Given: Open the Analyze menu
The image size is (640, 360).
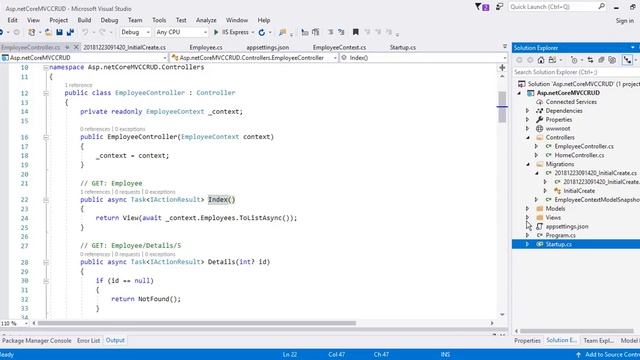Looking at the screenshot, I should point(206,20).
